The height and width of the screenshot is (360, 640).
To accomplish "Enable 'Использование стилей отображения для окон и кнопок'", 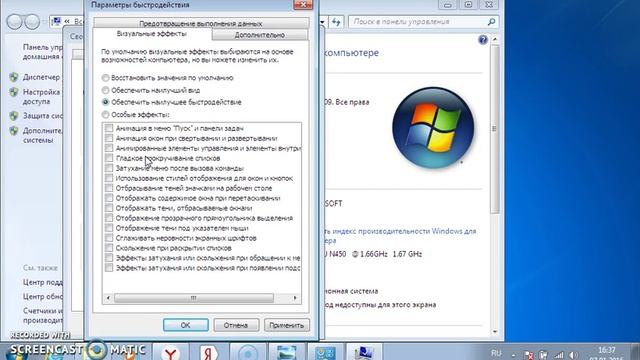I will (109, 178).
